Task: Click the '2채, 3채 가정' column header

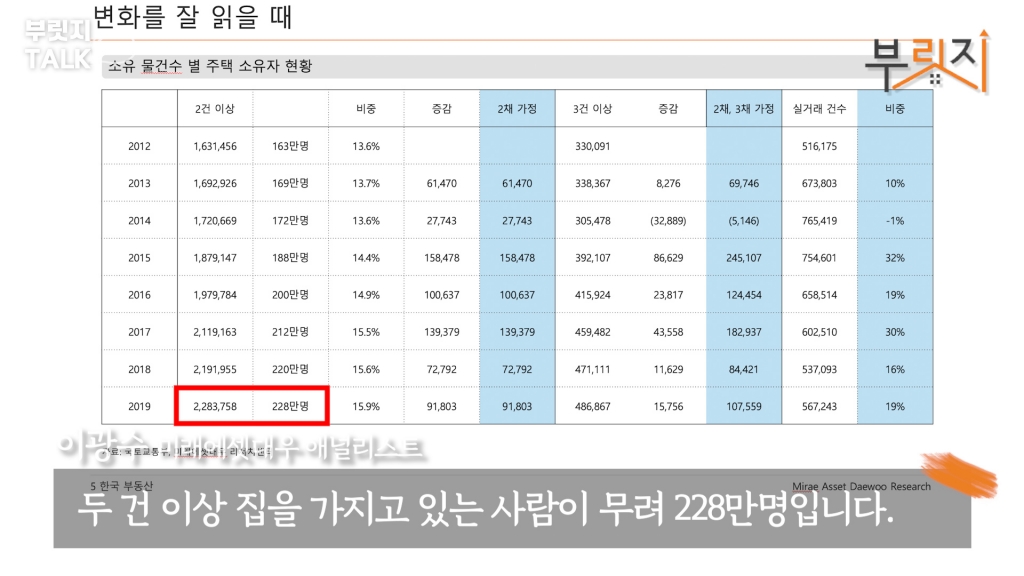Action: pos(743,108)
